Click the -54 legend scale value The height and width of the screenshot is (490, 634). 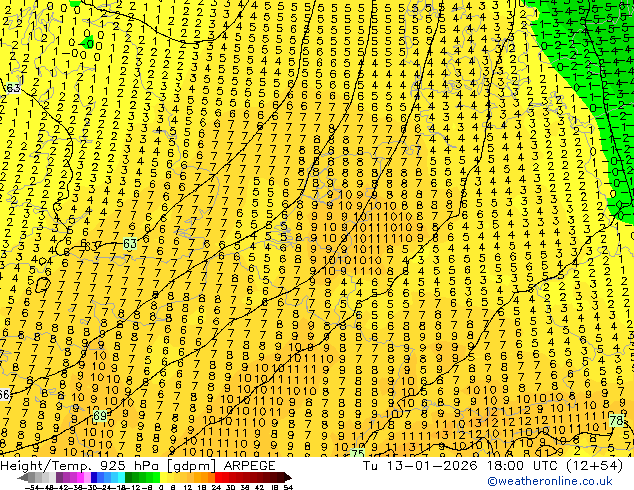tap(32, 488)
